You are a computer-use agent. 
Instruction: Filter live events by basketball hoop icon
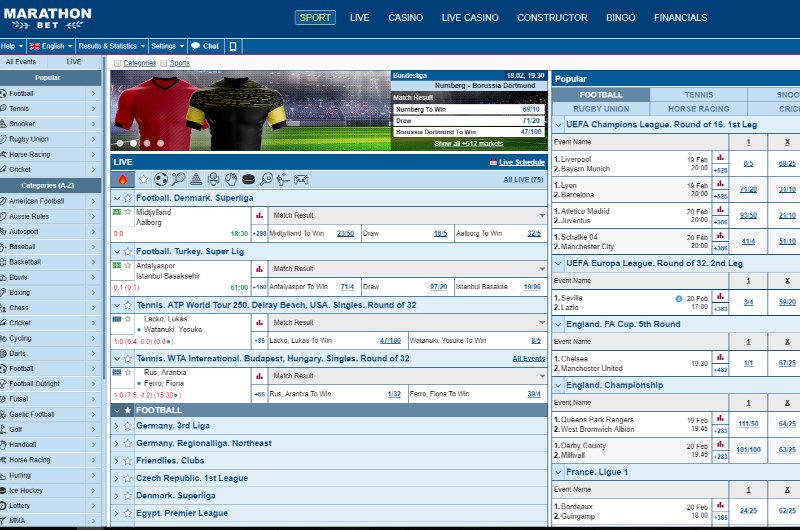coord(213,180)
